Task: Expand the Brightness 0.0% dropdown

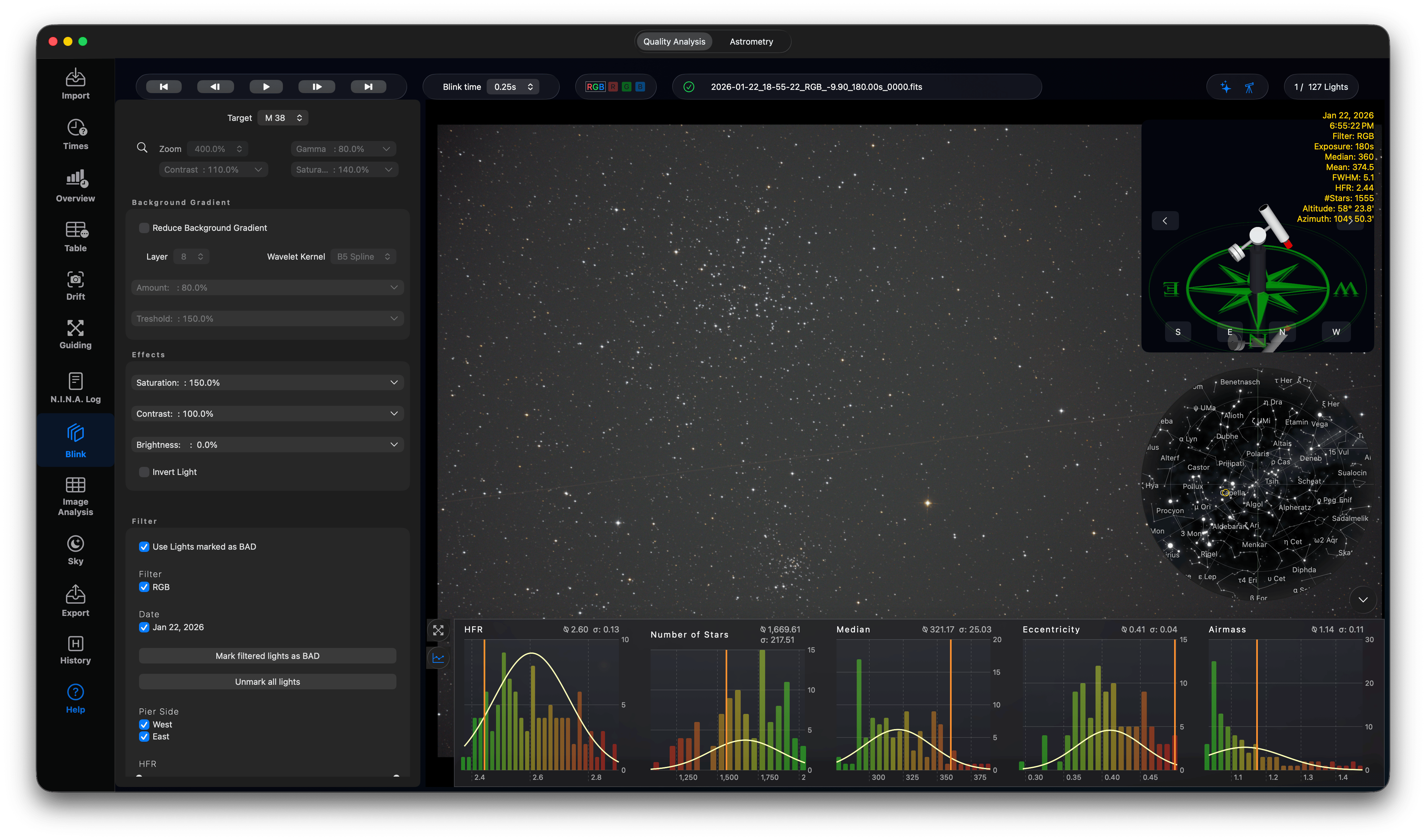Action: [x=267, y=445]
